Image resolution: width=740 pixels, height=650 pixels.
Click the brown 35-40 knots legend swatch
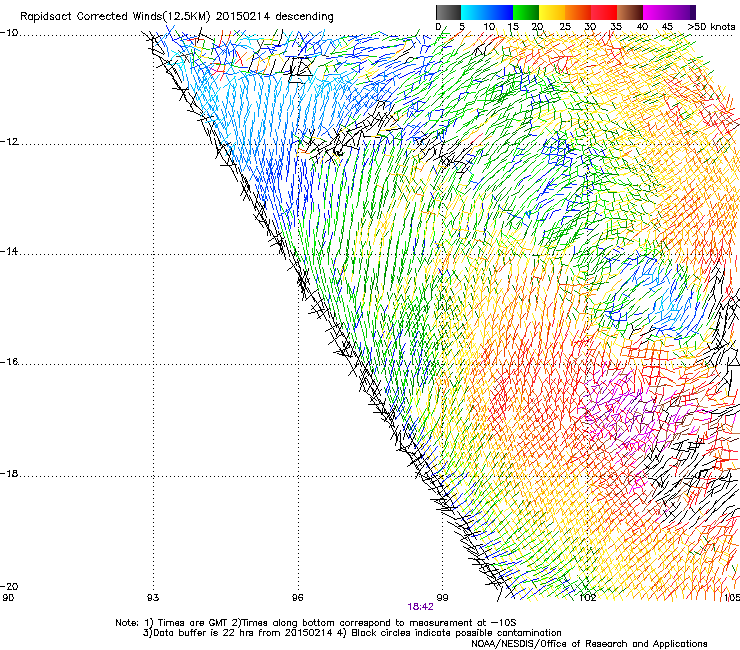(630, 12)
